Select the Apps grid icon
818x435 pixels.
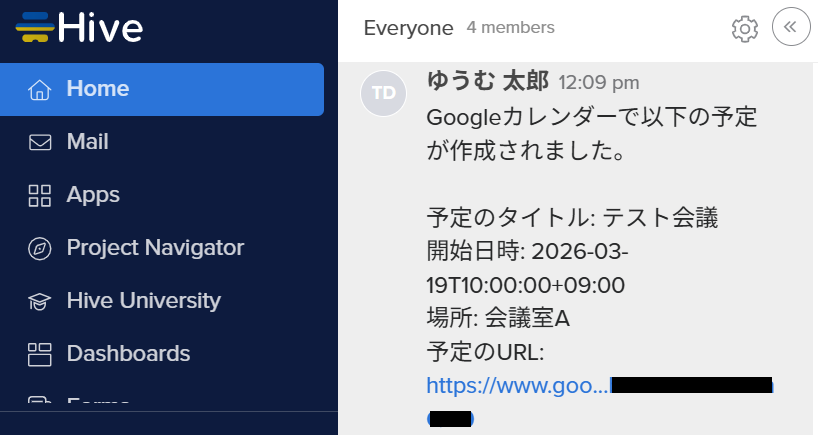[x=40, y=196]
